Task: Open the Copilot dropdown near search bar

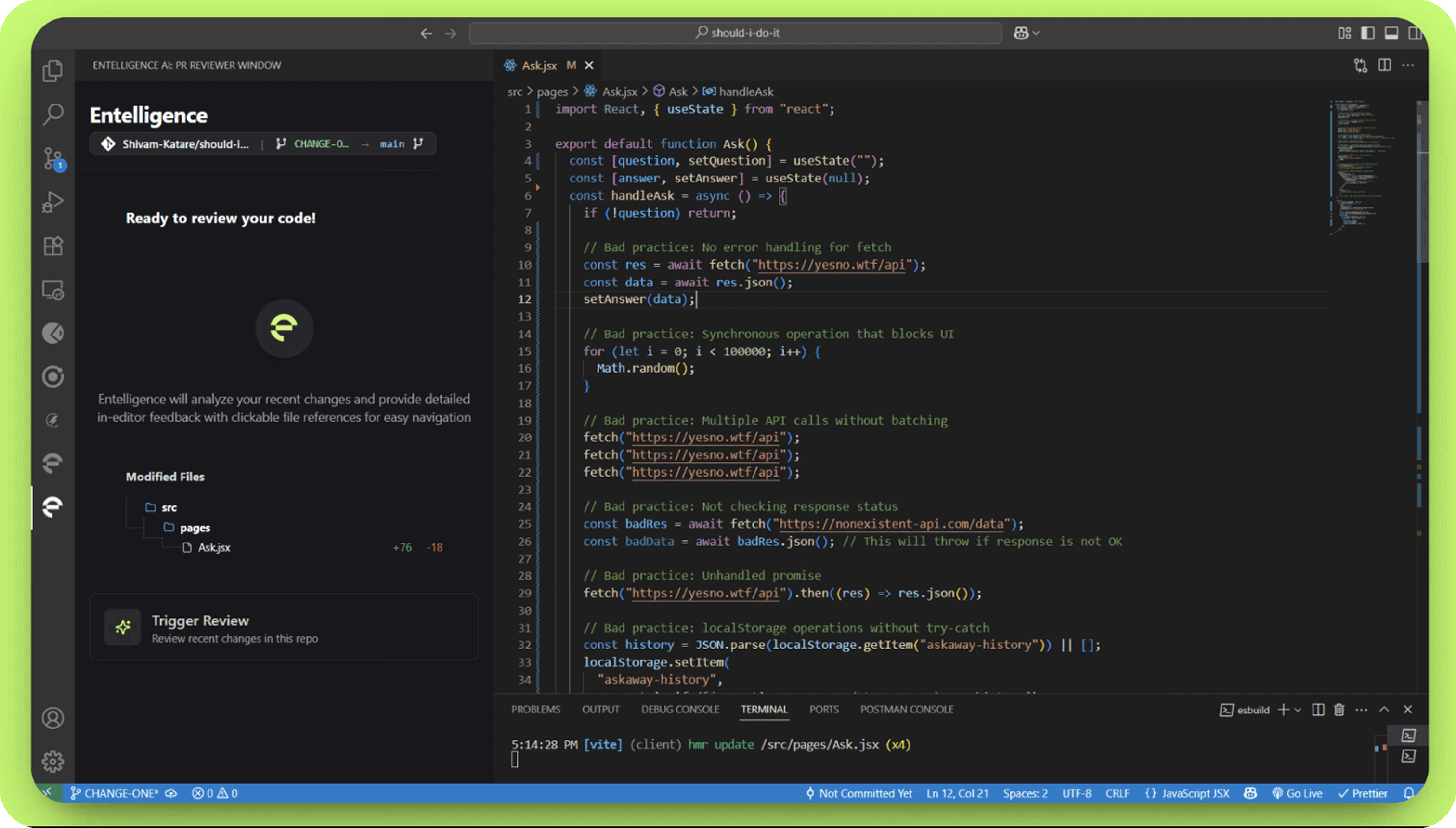Action: coord(1036,33)
